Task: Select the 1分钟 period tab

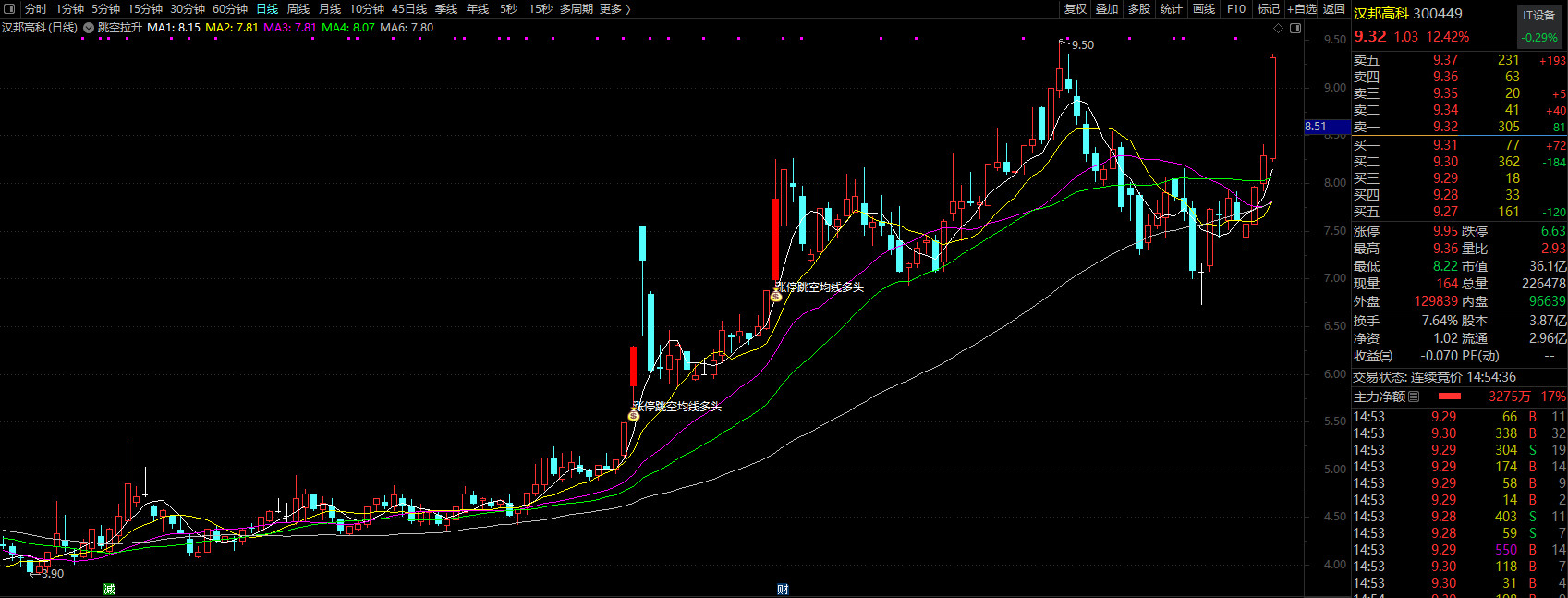Action: click(x=69, y=8)
